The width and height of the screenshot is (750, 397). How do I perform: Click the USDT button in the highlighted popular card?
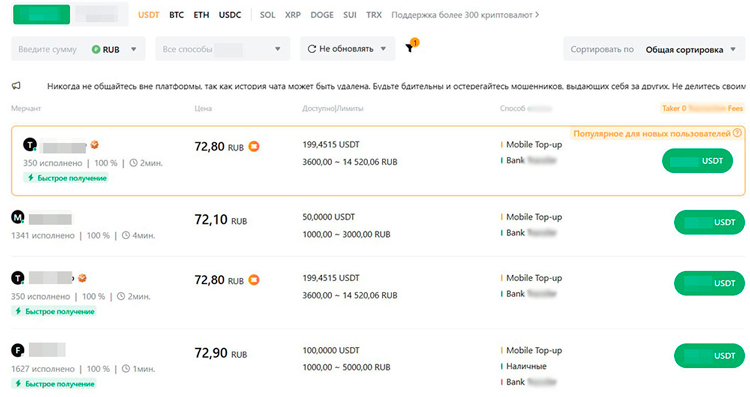point(697,161)
